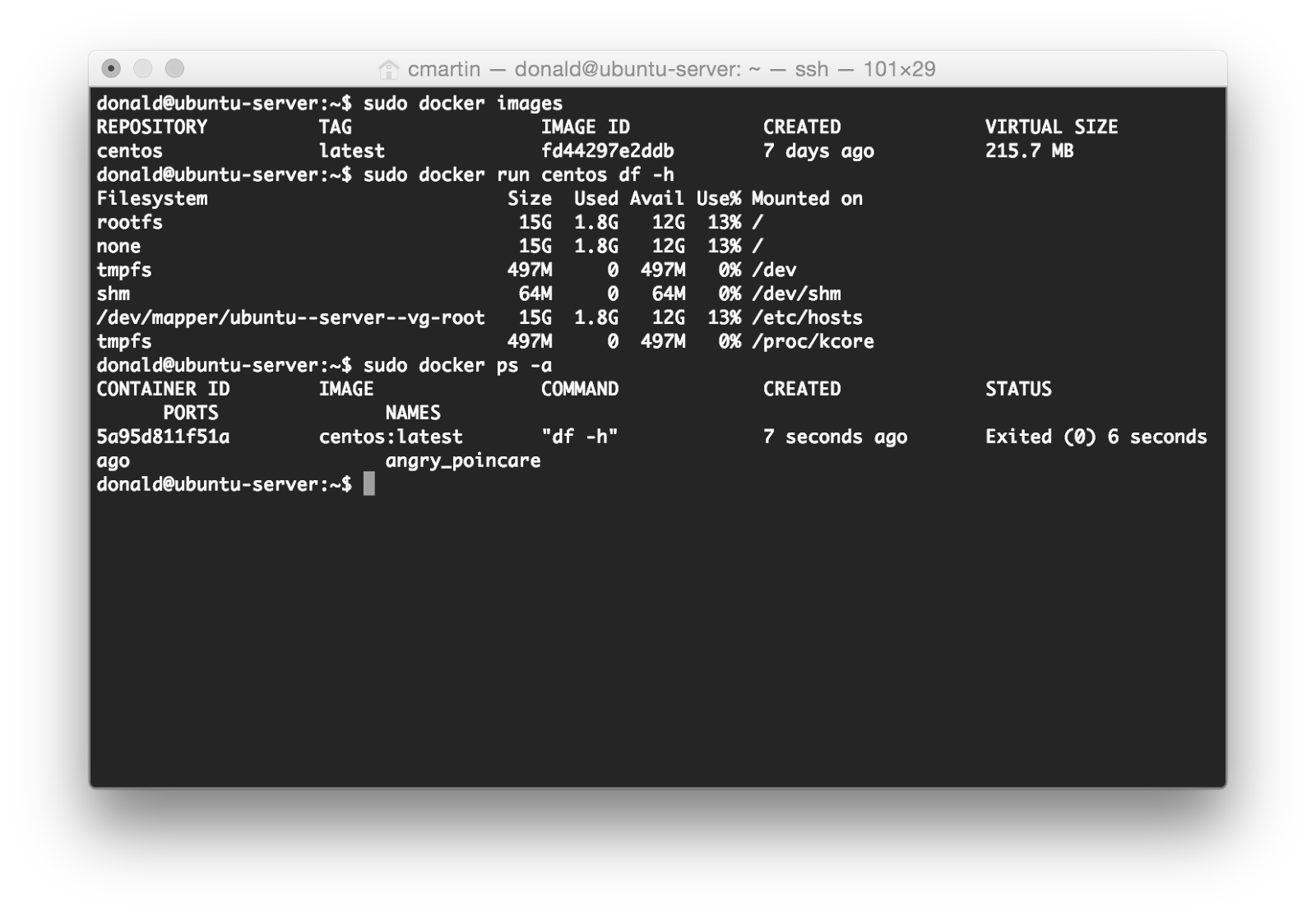Click the COMMAND column header
1316x916 pixels.
579,390
